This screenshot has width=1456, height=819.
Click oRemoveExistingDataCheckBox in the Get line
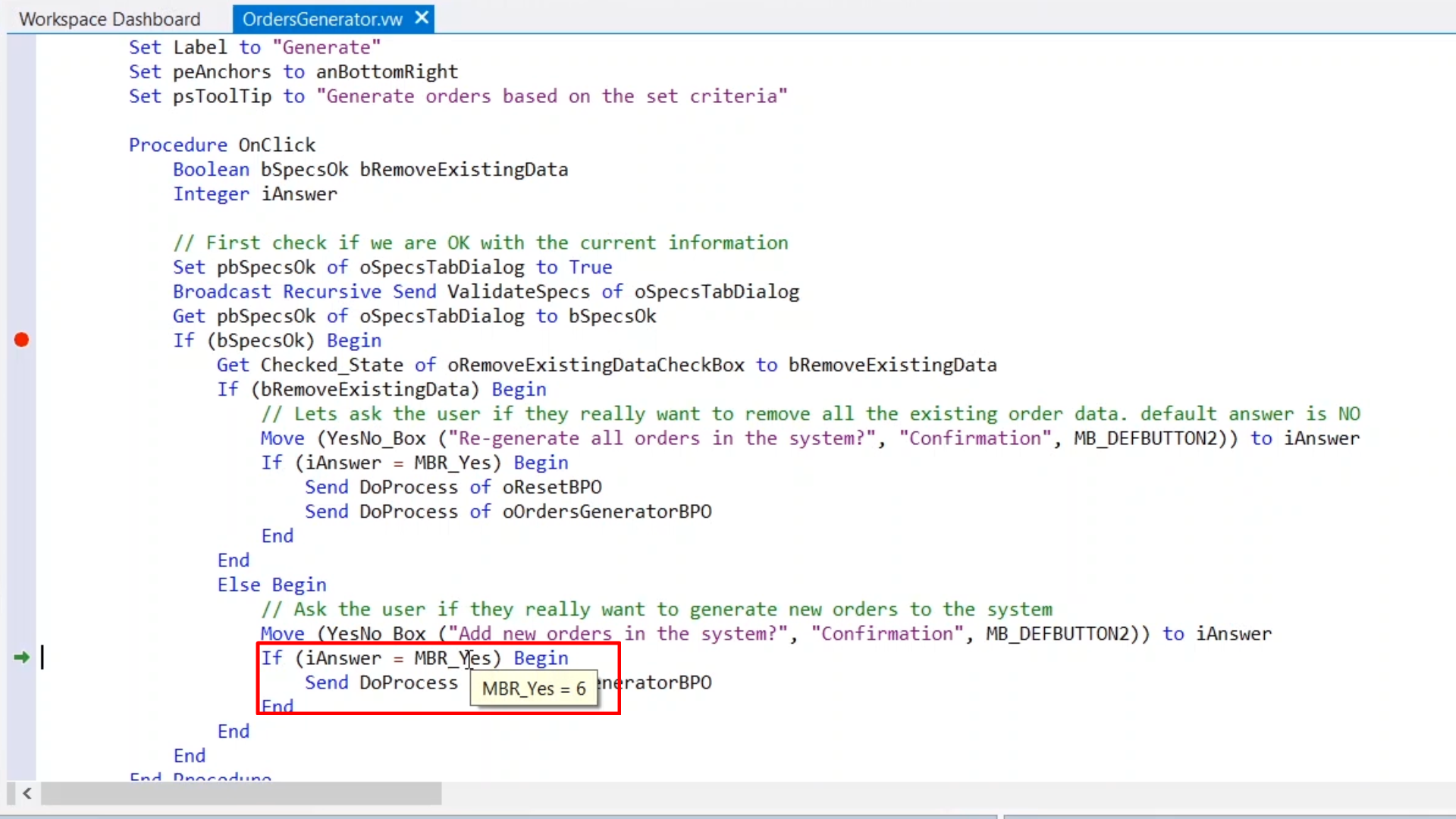pos(596,365)
